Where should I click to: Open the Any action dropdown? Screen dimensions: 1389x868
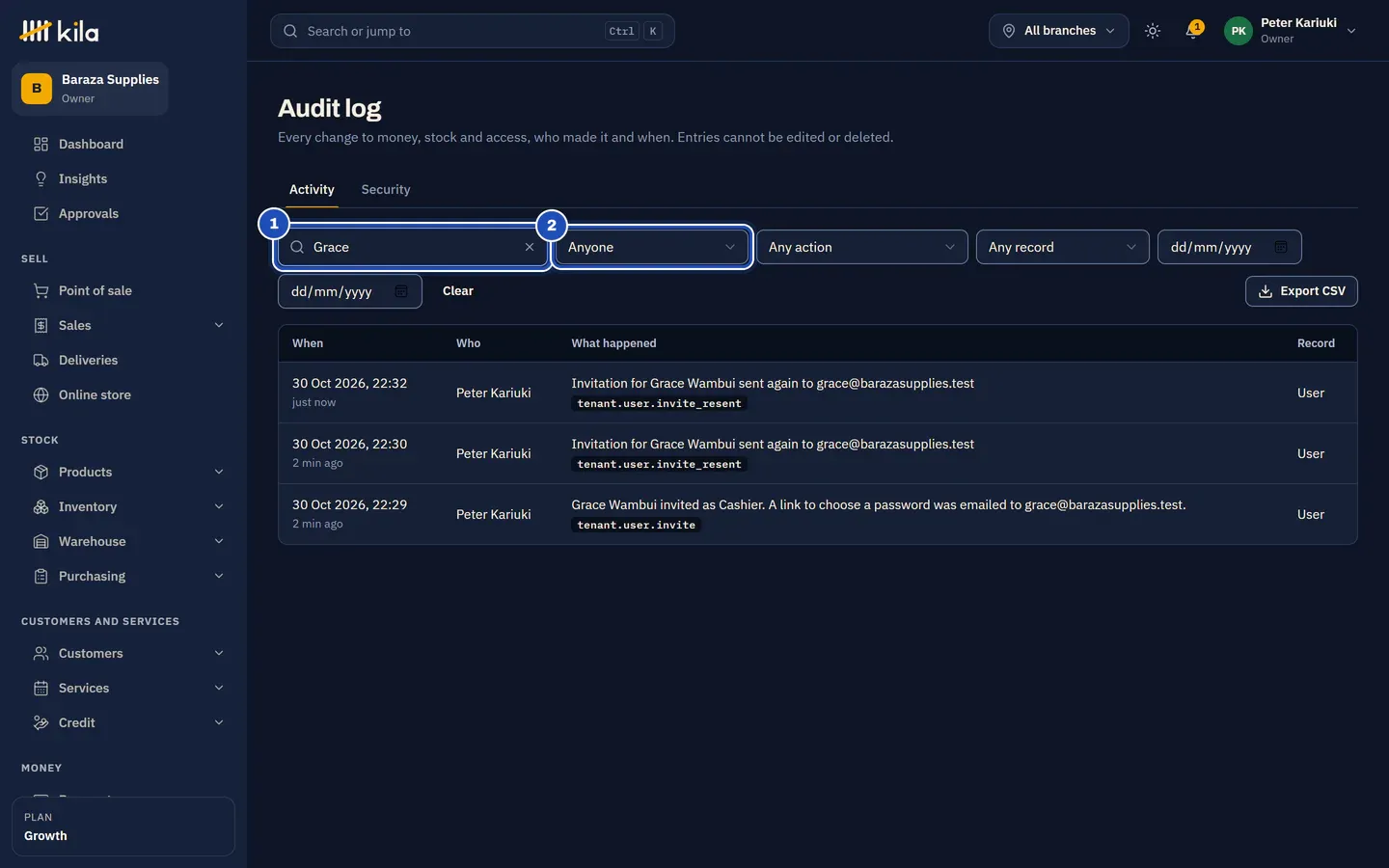[x=862, y=247]
